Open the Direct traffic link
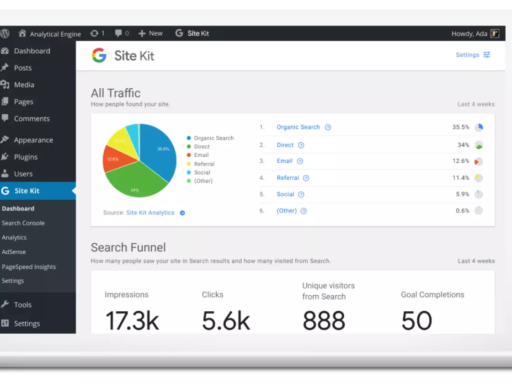This screenshot has height=384, width=512. click(x=285, y=145)
